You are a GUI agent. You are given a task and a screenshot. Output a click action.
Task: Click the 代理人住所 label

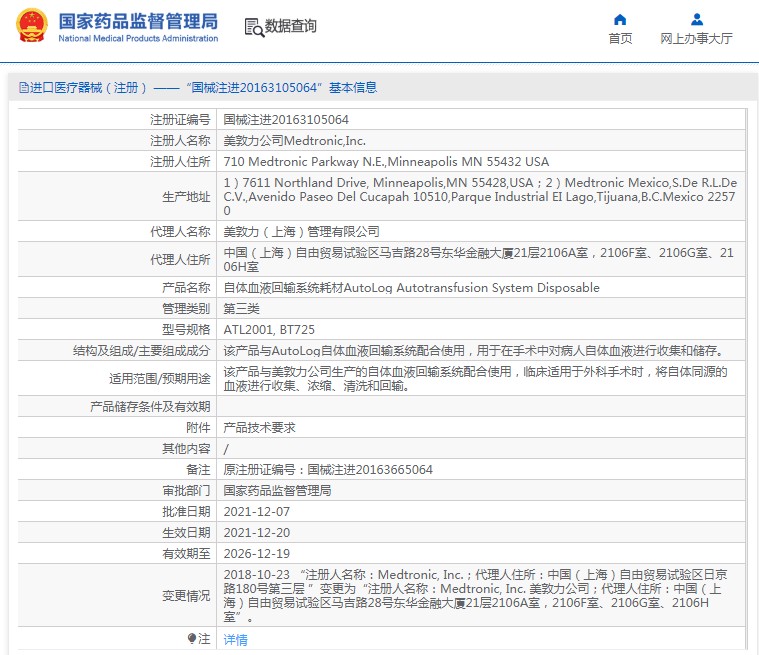180,260
